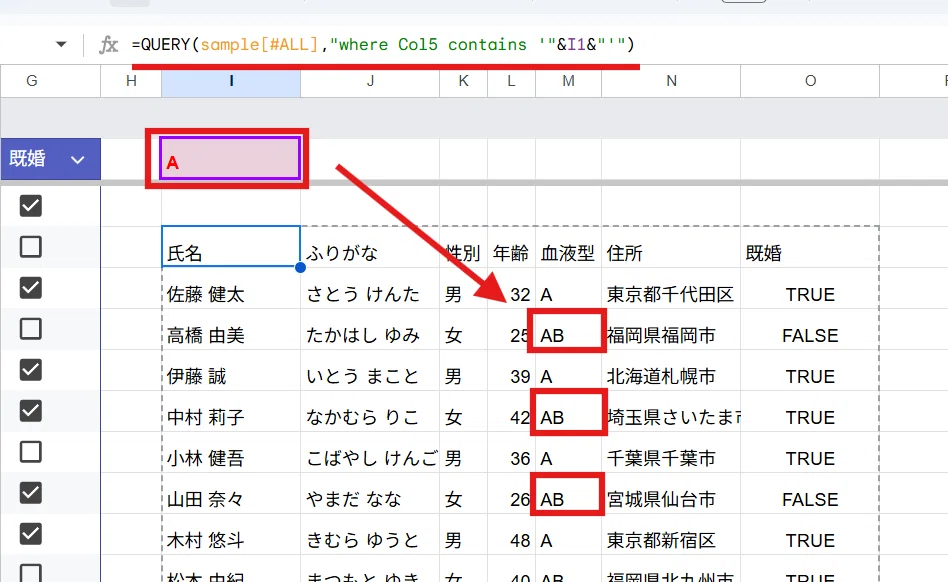Toggle the eighth checkbox under 既婚
948x582 pixels.
tap(31, 493)
